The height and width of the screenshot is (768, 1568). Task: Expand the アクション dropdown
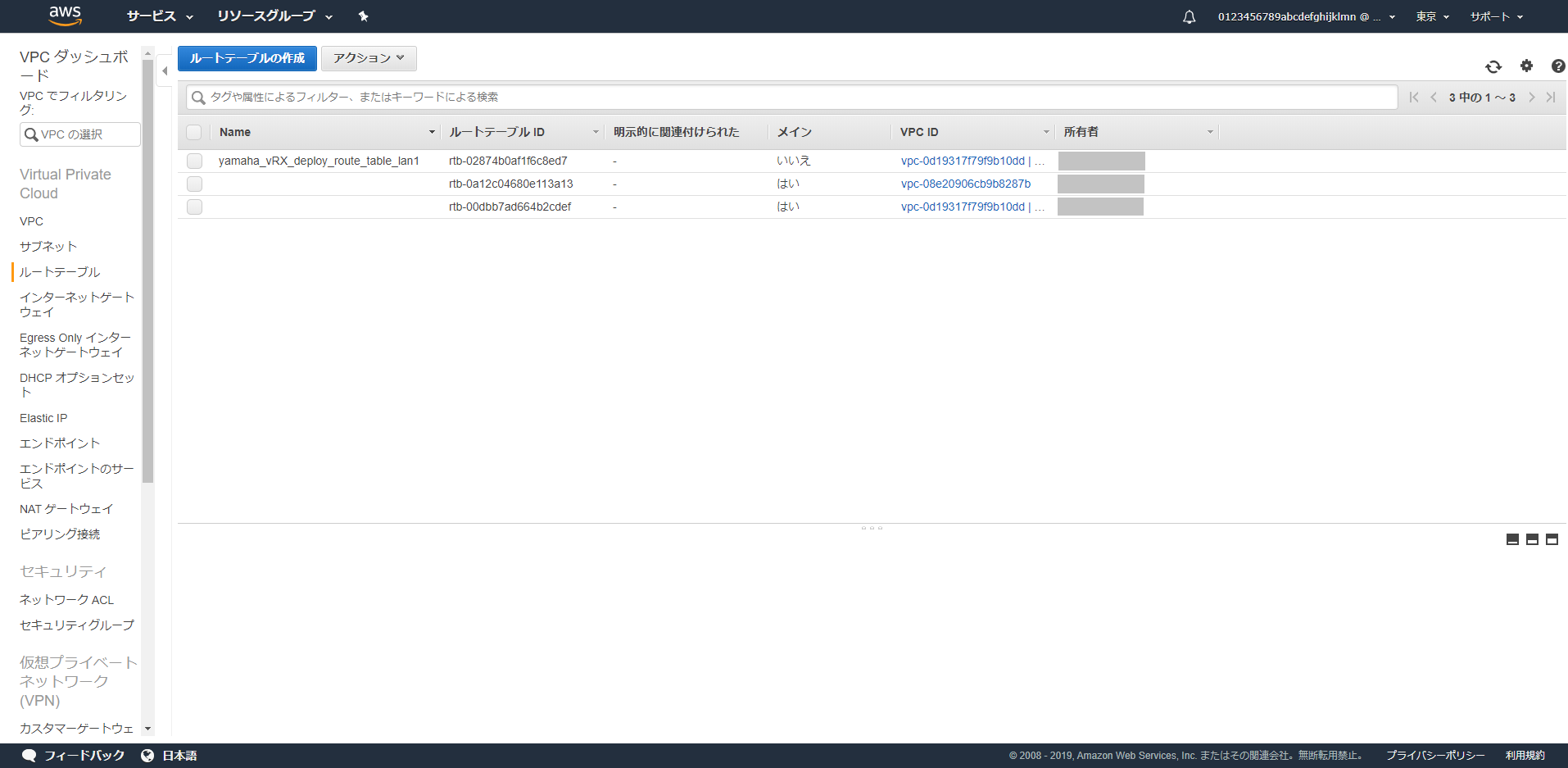coord(369,58)
